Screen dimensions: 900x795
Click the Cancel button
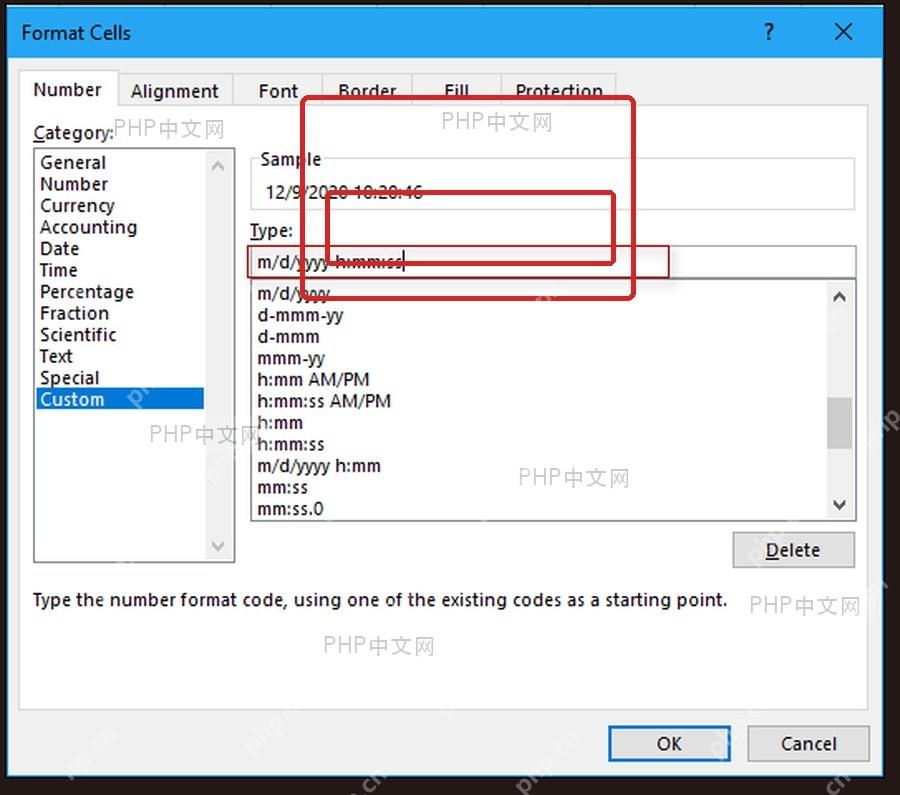point(808,743)
